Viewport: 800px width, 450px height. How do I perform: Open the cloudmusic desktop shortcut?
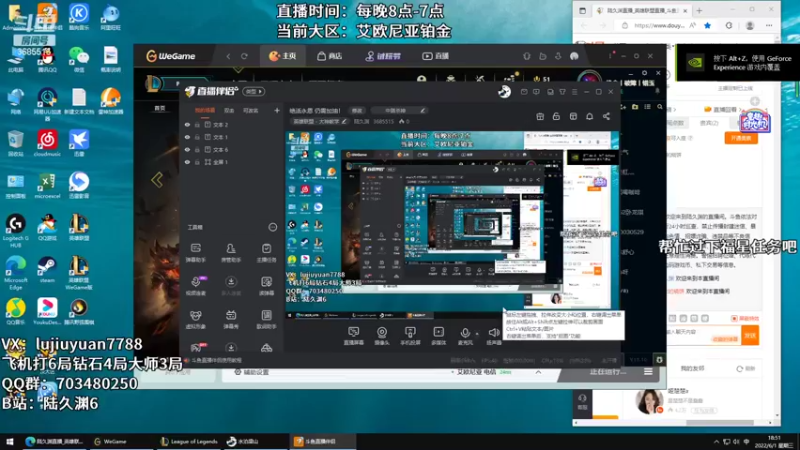click(47, 143)
